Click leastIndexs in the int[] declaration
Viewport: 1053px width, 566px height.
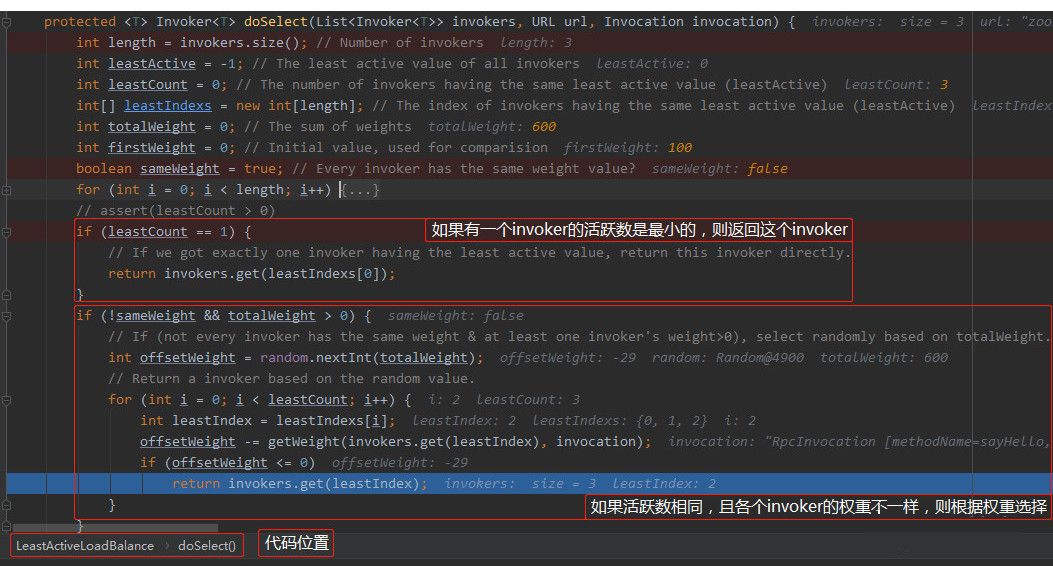click(168, 105)
